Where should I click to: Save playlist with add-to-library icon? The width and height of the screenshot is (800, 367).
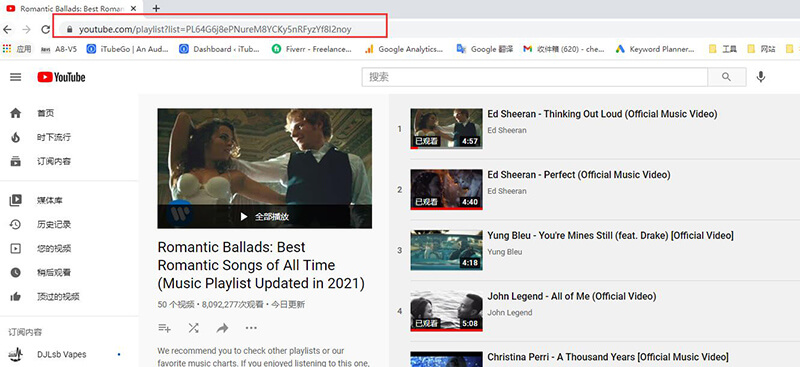pos(164,328)
